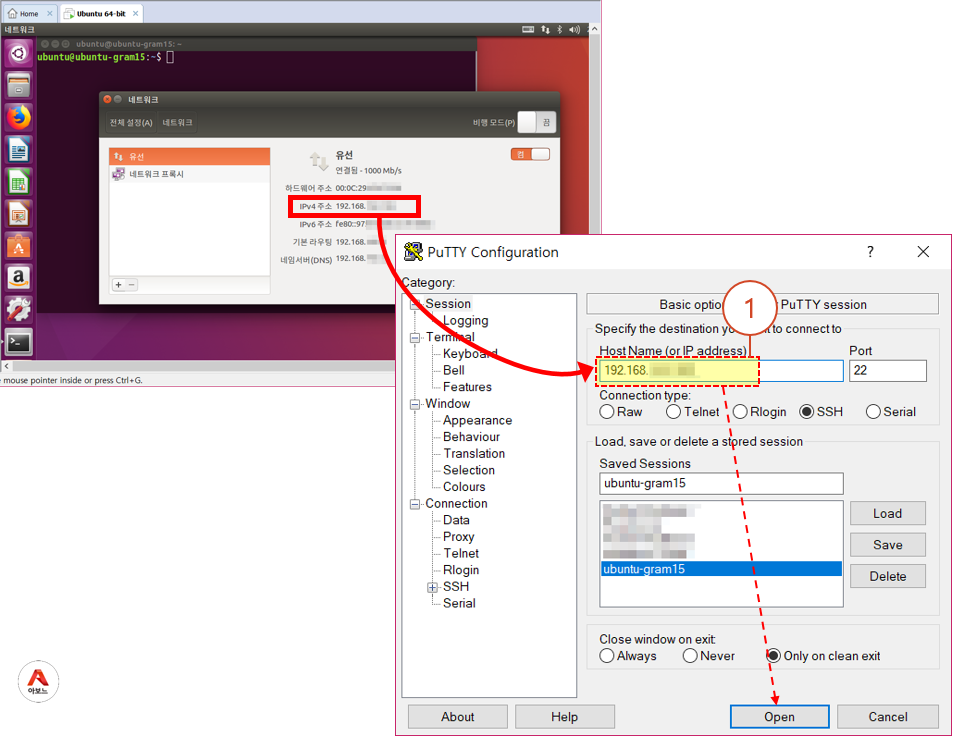Toggle airplane mode switch in network window

point(536,122)
